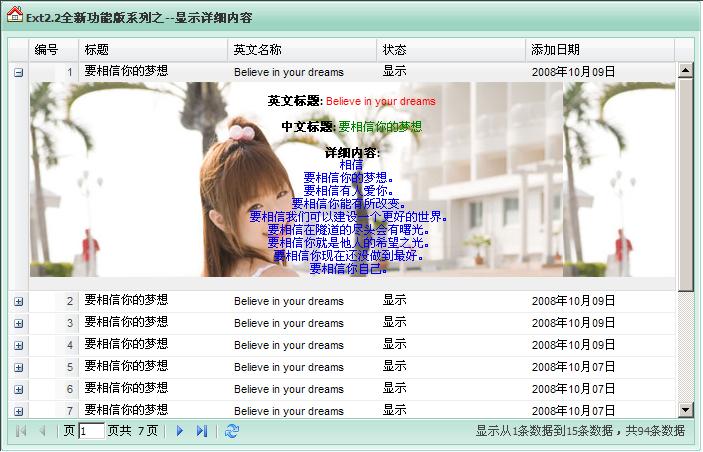
Task: Click the line 要相信有人爱你。
Action: tap(349, 191)
